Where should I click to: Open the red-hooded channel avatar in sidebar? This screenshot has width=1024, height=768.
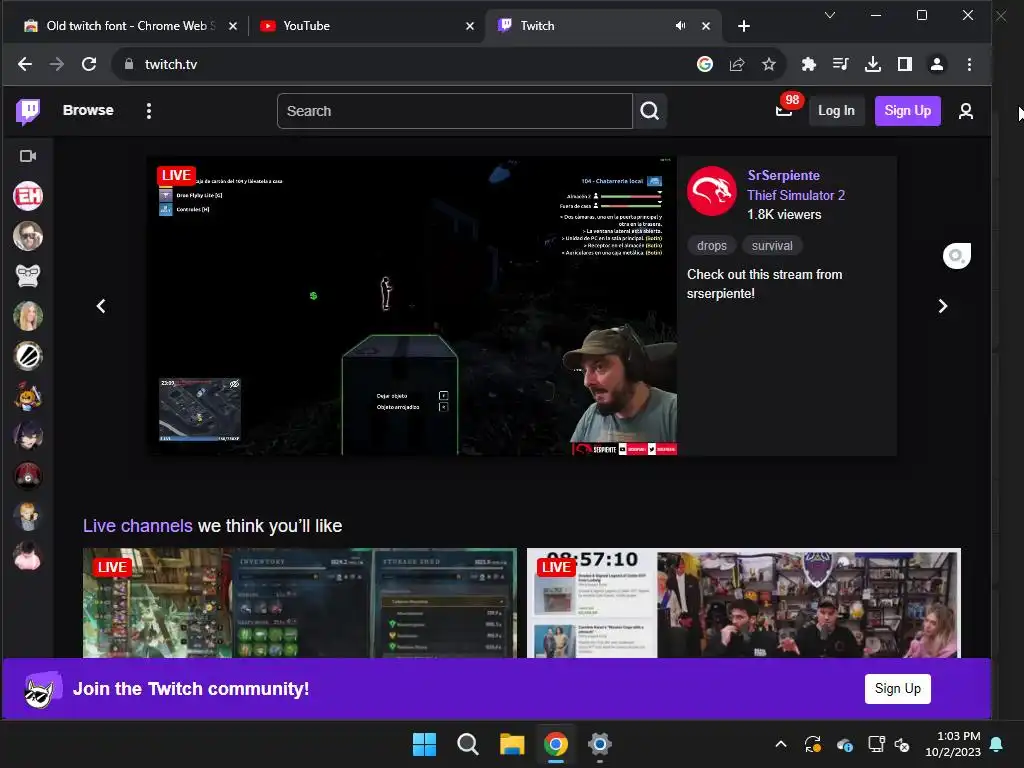[x=28, y=477]
